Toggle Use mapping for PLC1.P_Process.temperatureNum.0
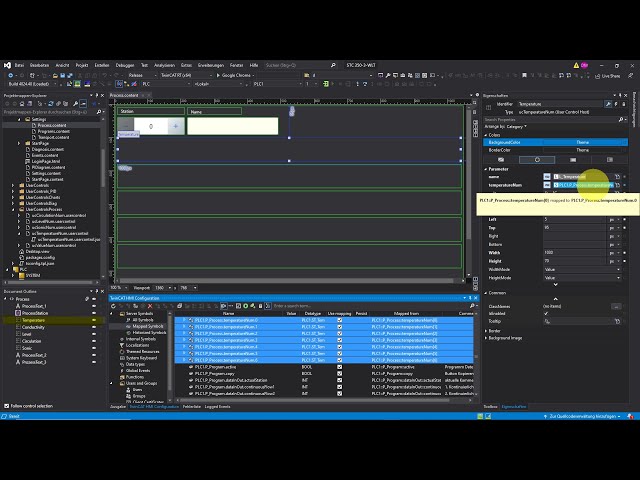This screenshot has width=640, height=480. (x=340, y=320)
